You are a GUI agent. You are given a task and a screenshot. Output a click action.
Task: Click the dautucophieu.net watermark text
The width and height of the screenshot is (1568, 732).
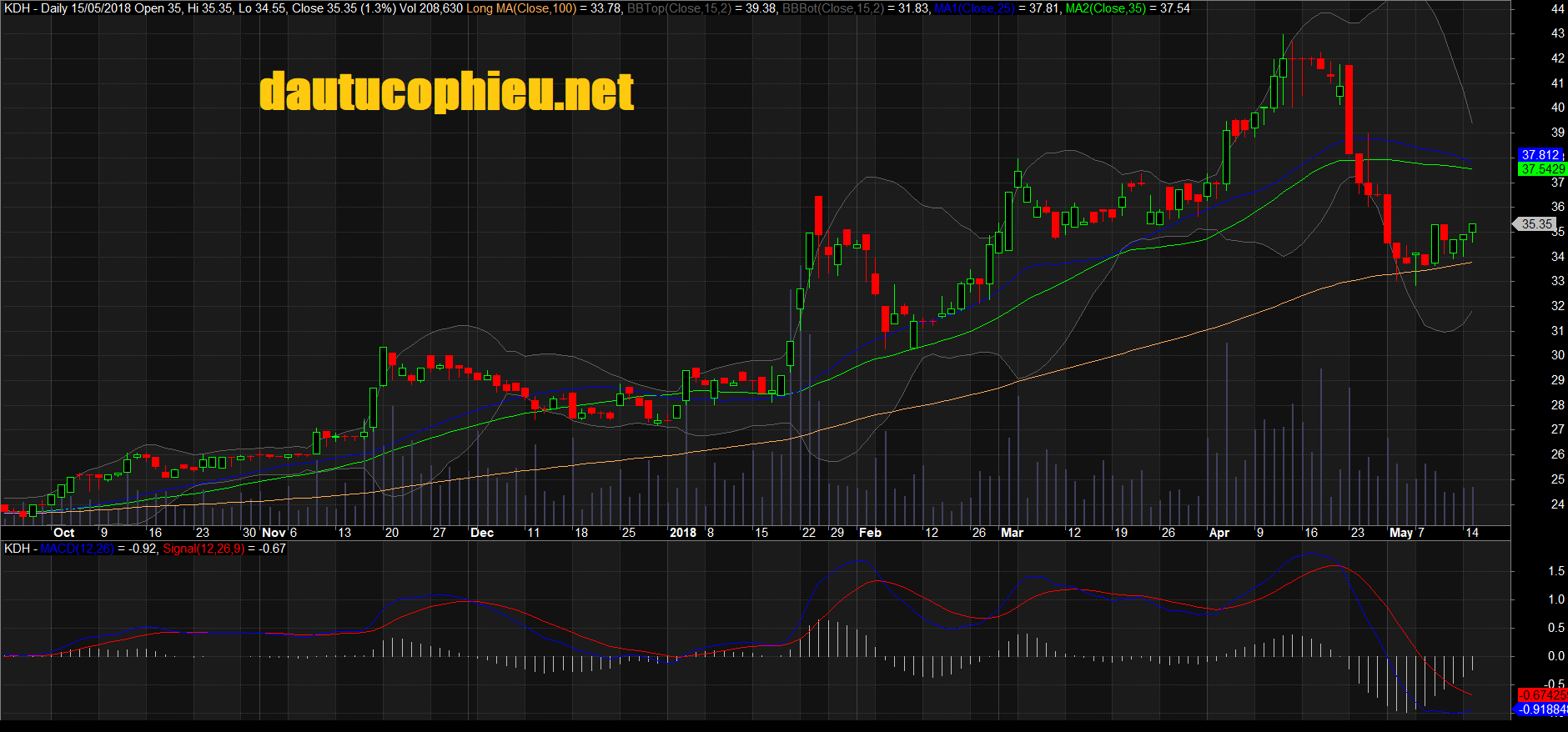pyautogui.click(x=446, y=92)
